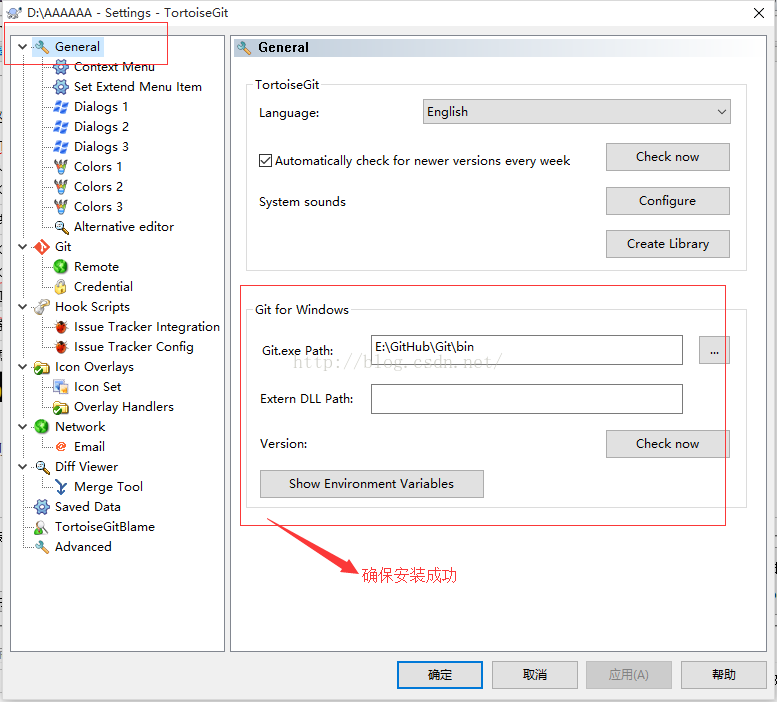
Task: Click the Merge Tool icon
Action: click(60, 486)
